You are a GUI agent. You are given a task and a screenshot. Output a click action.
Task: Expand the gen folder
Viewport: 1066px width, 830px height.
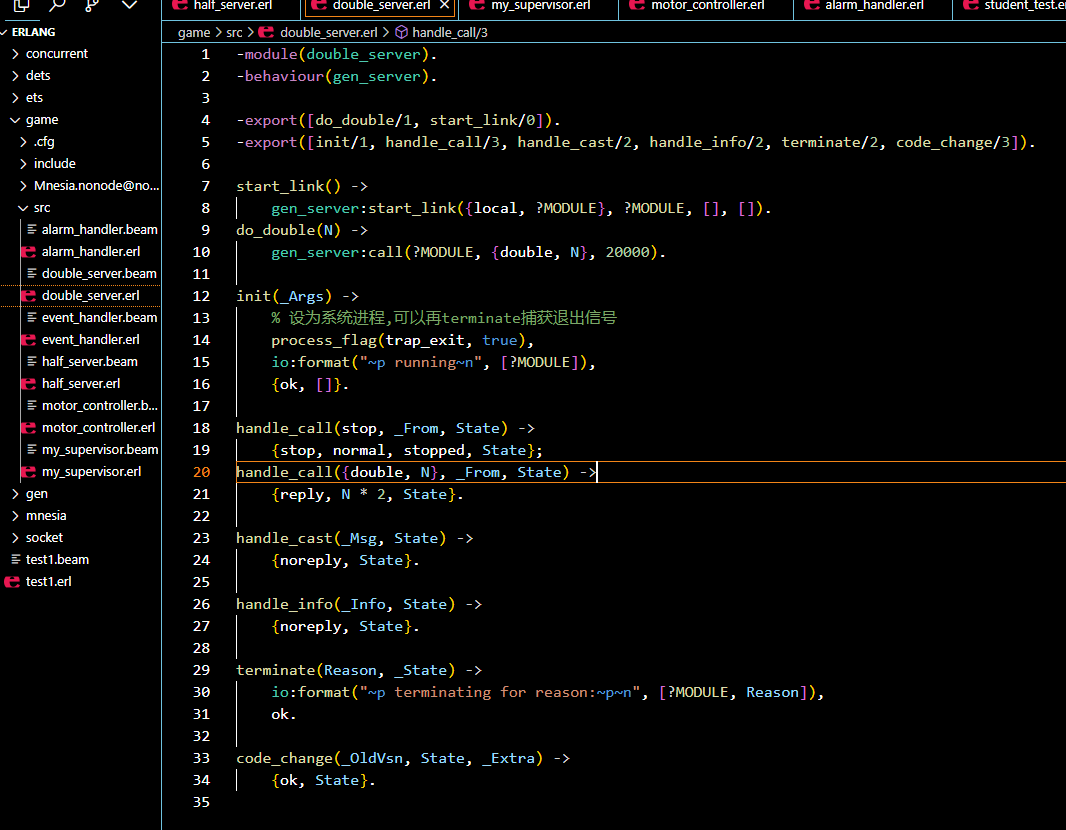[x=80, y=494]
